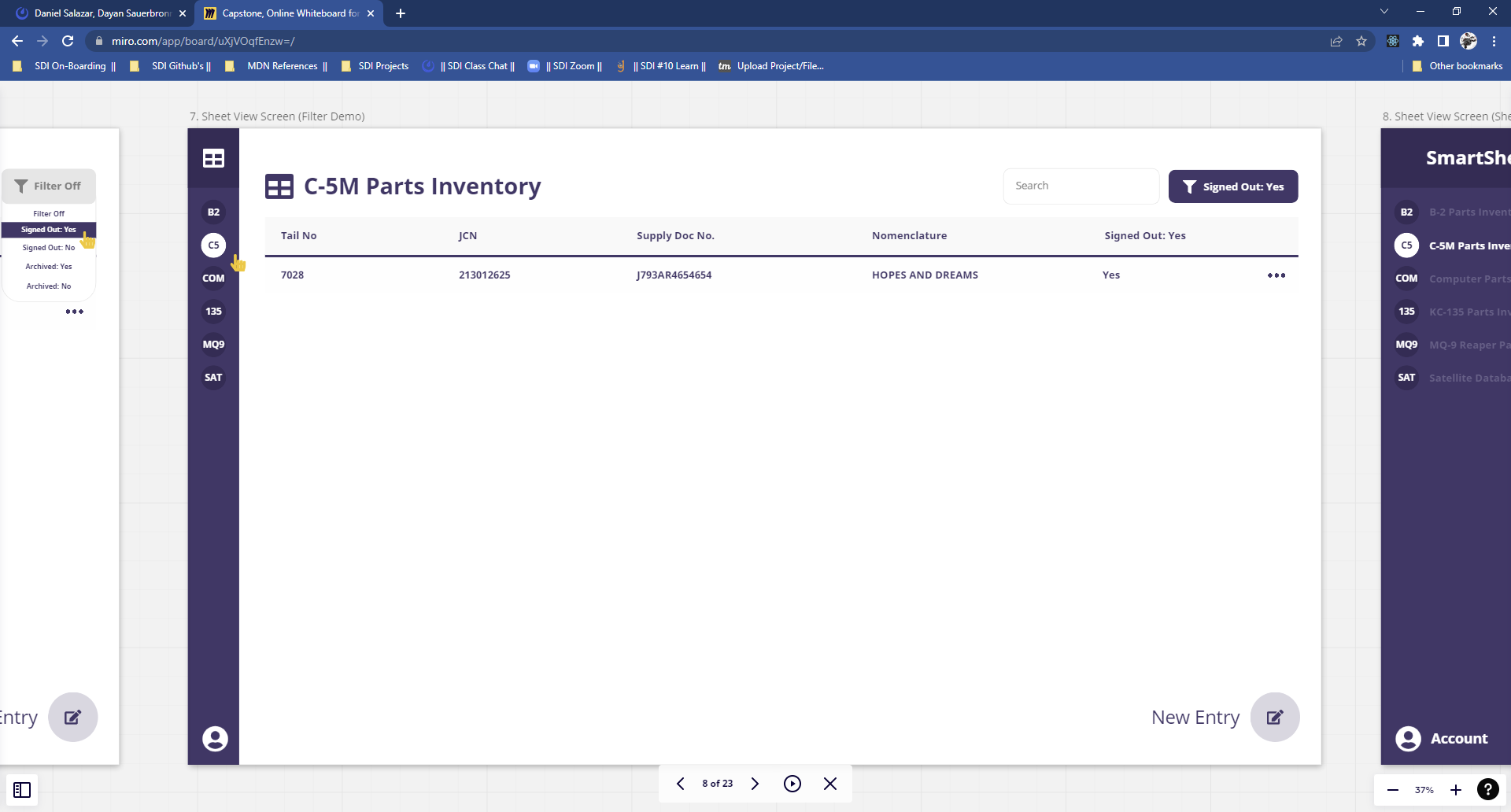Open the Chrome tab search chevron
This screenshot has width=1511, height=812.
[x=1384, y=12]
